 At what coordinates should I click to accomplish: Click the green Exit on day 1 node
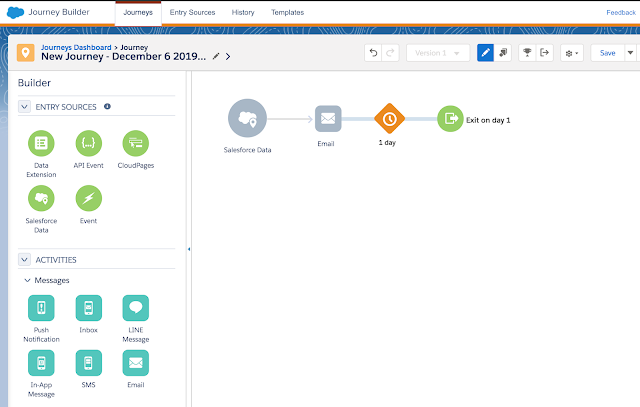450,119
